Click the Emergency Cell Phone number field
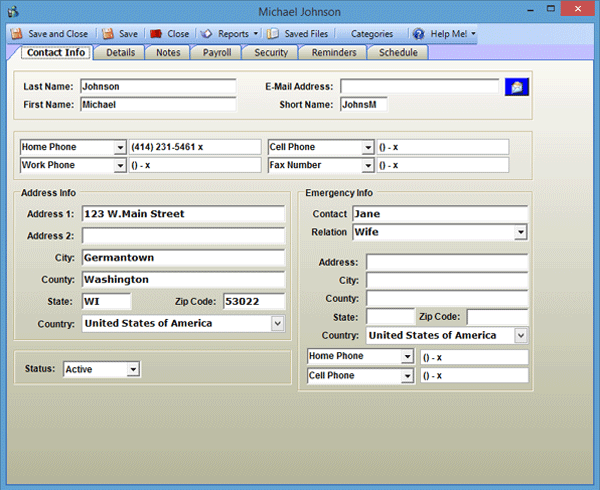The width and height of the screenshot is (600, 490). tap(474, 376)
